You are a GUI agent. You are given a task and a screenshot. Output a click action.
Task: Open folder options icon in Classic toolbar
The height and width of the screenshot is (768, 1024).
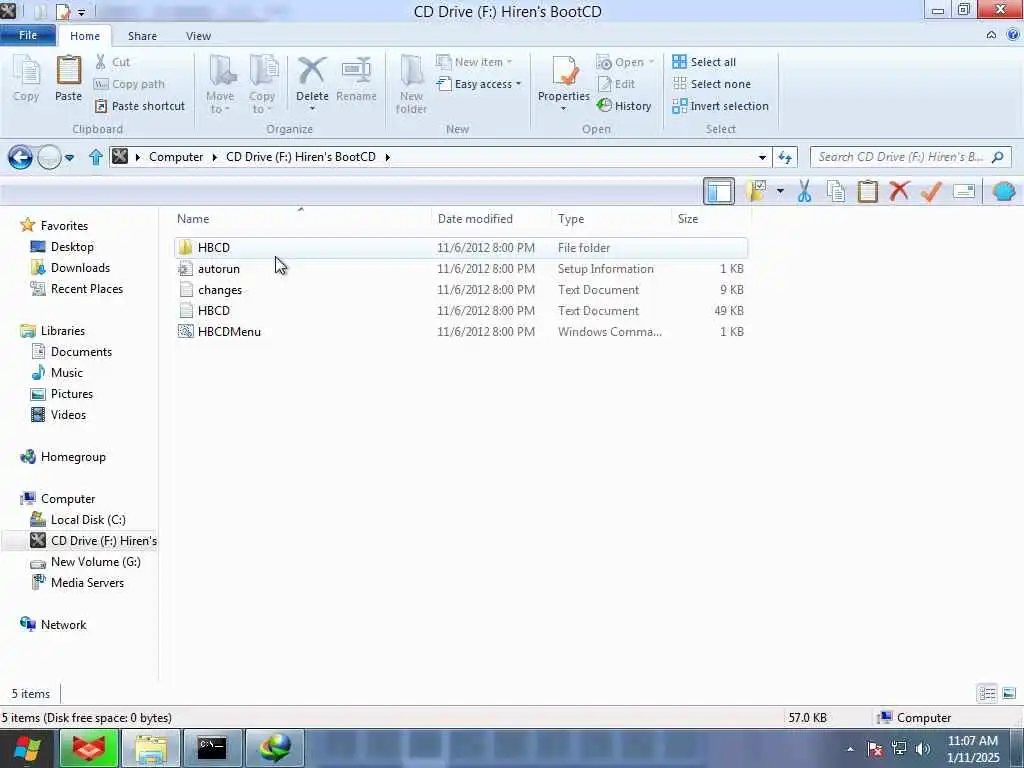[x=756, y=191]
